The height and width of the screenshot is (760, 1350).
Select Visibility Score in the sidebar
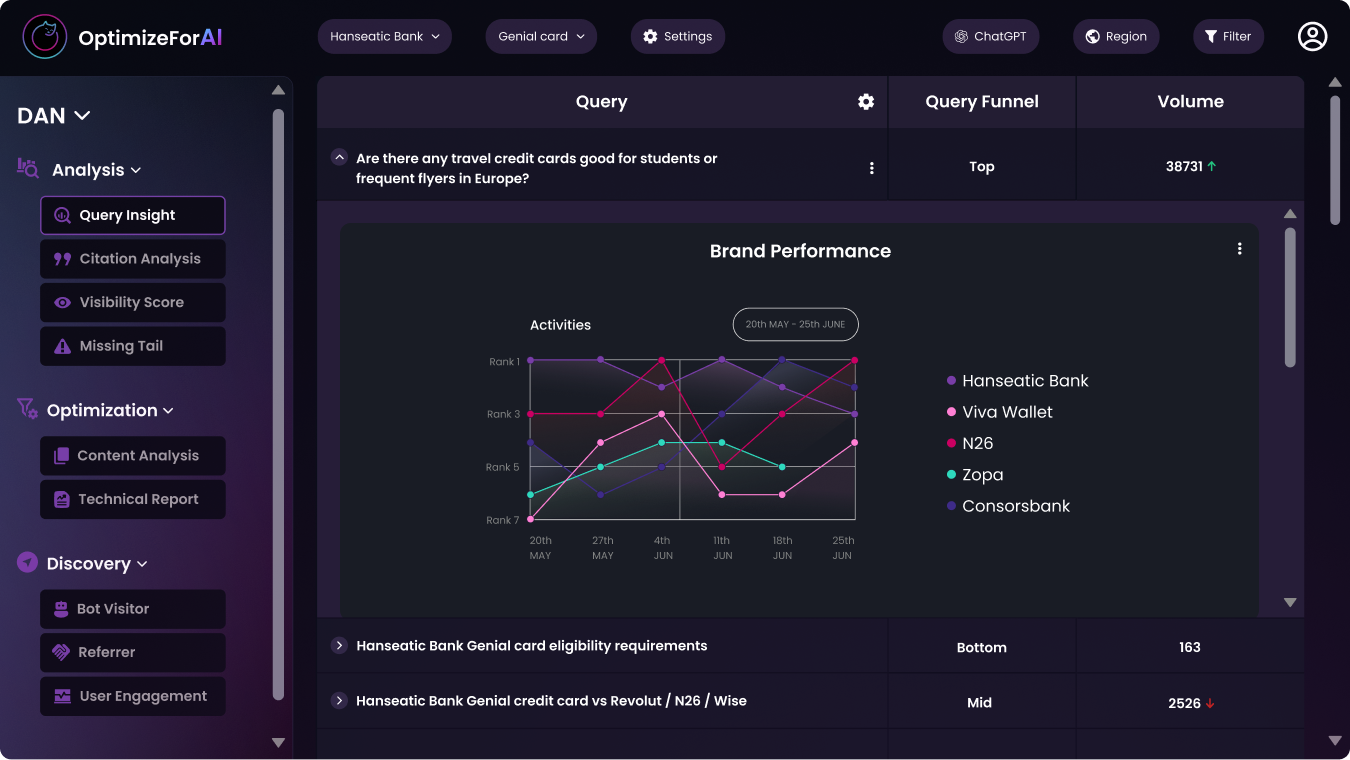click(133, 303)
